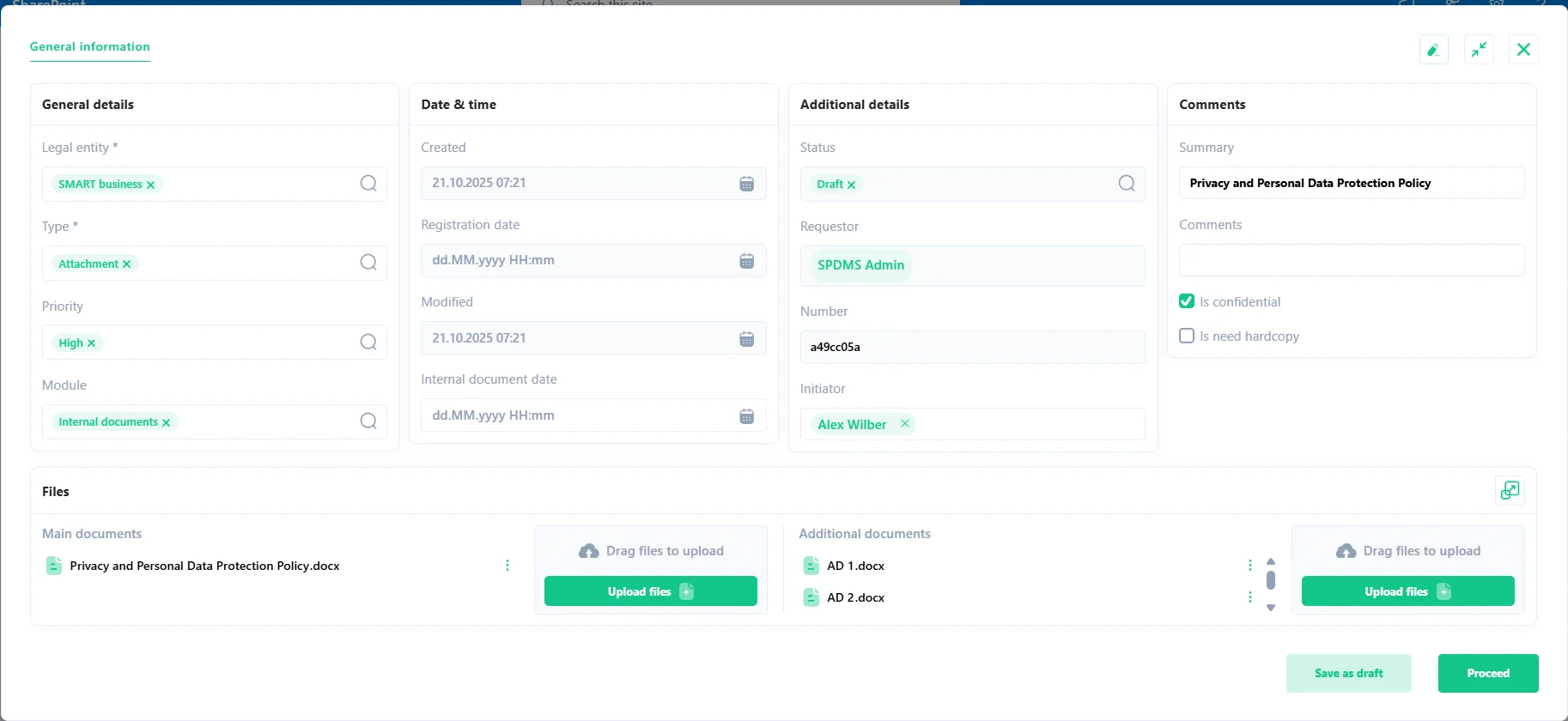Open the Type lookup search
1568x721 pixels.
368,263
